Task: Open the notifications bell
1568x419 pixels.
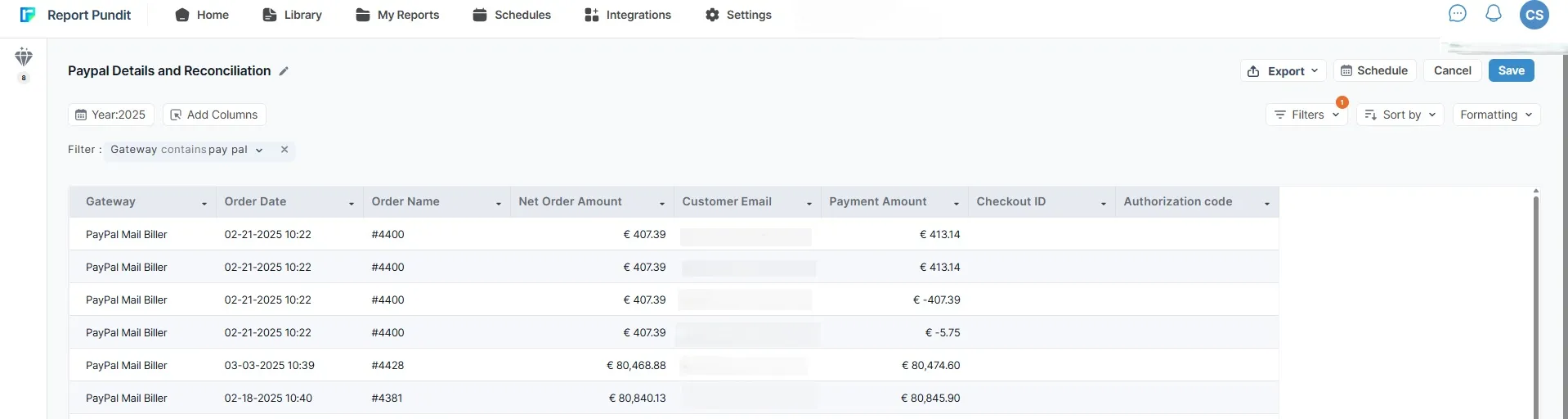Action: pyautogui.click(x=1494, y=14)
